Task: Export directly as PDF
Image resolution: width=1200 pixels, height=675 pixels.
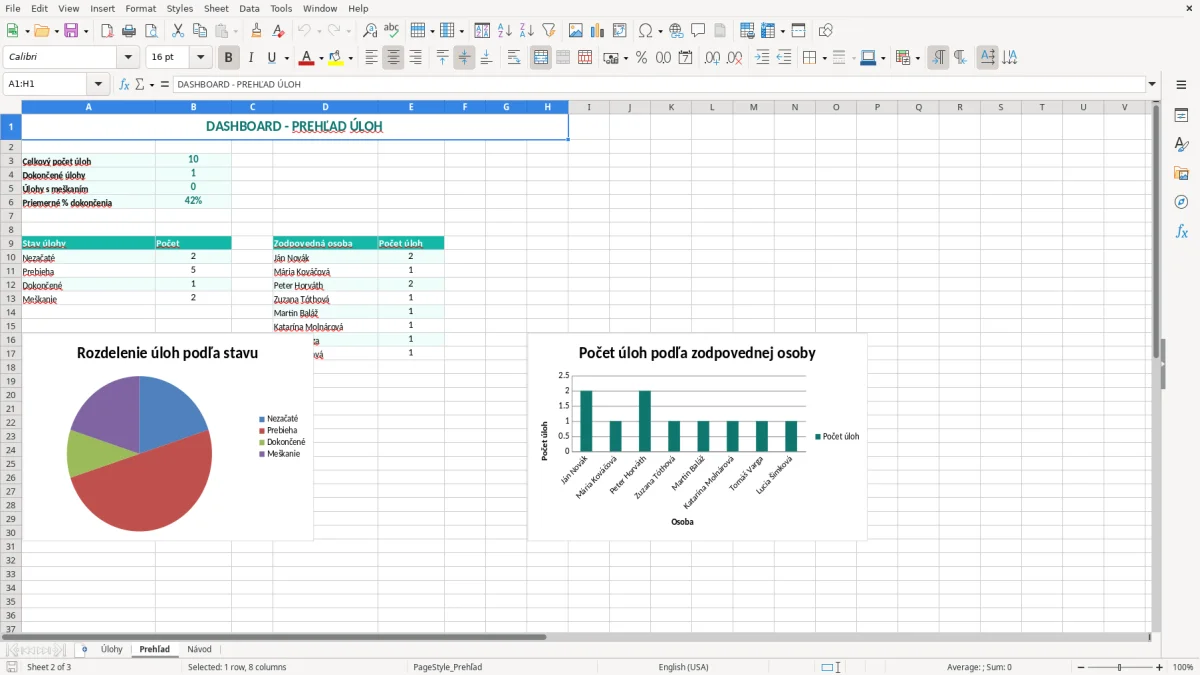Action: 107,31
